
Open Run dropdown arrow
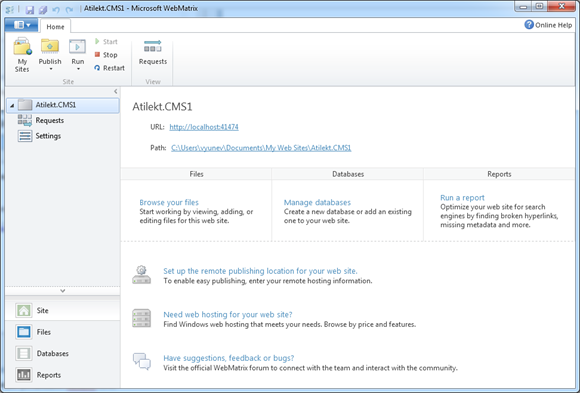(x=78, y=69)
